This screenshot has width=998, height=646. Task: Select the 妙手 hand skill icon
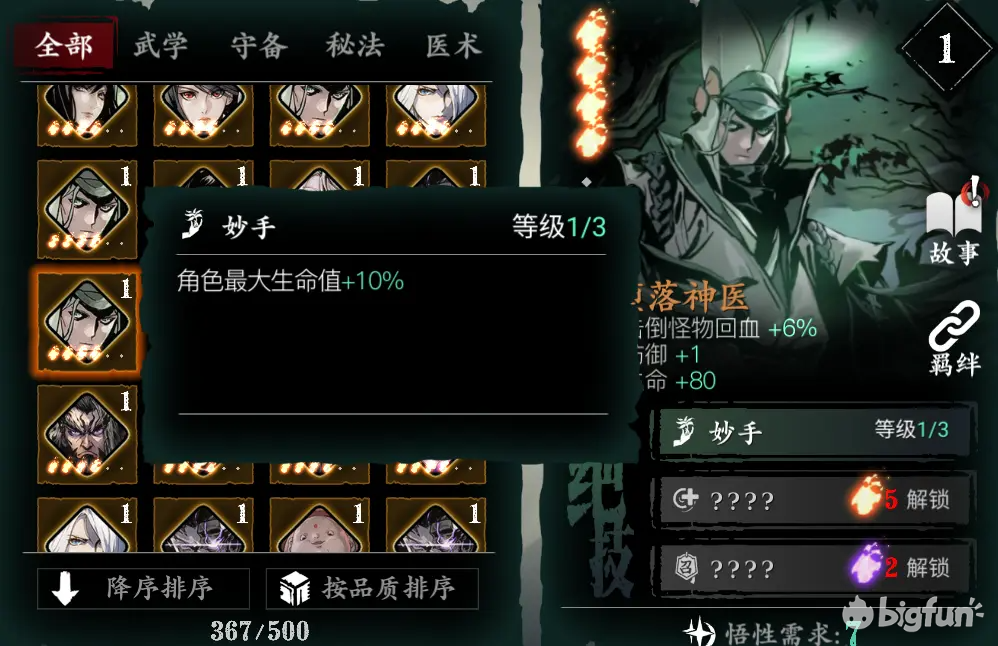[684, 432]
